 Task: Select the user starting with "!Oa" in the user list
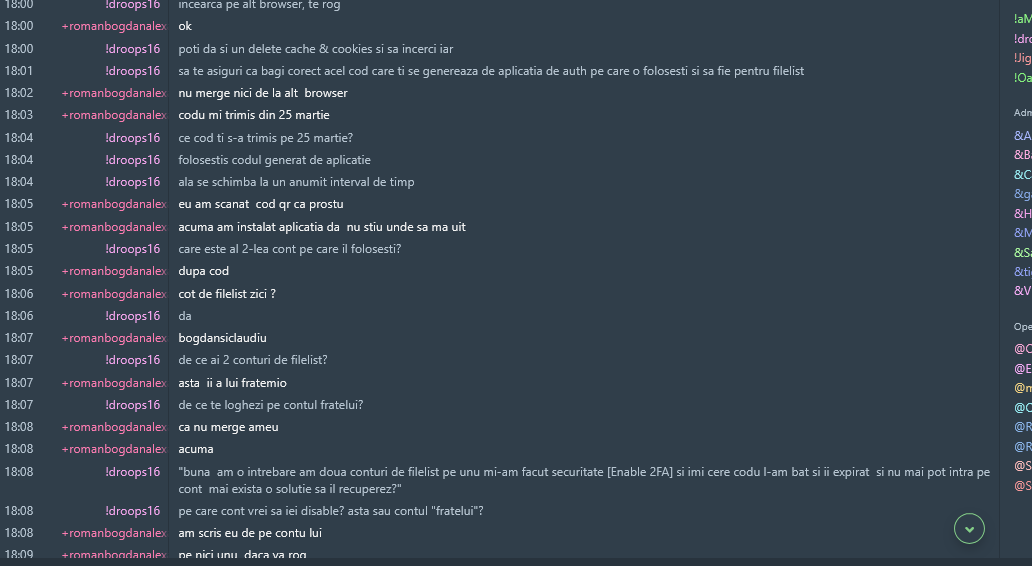pyautogui.click(x=1022, y=78)
